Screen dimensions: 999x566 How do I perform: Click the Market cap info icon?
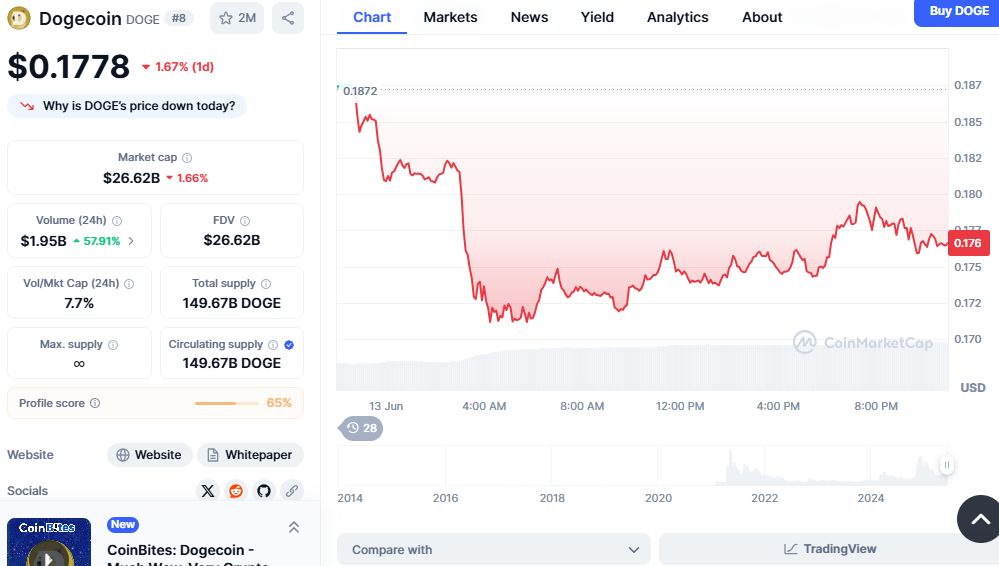[x=187, y=158]
